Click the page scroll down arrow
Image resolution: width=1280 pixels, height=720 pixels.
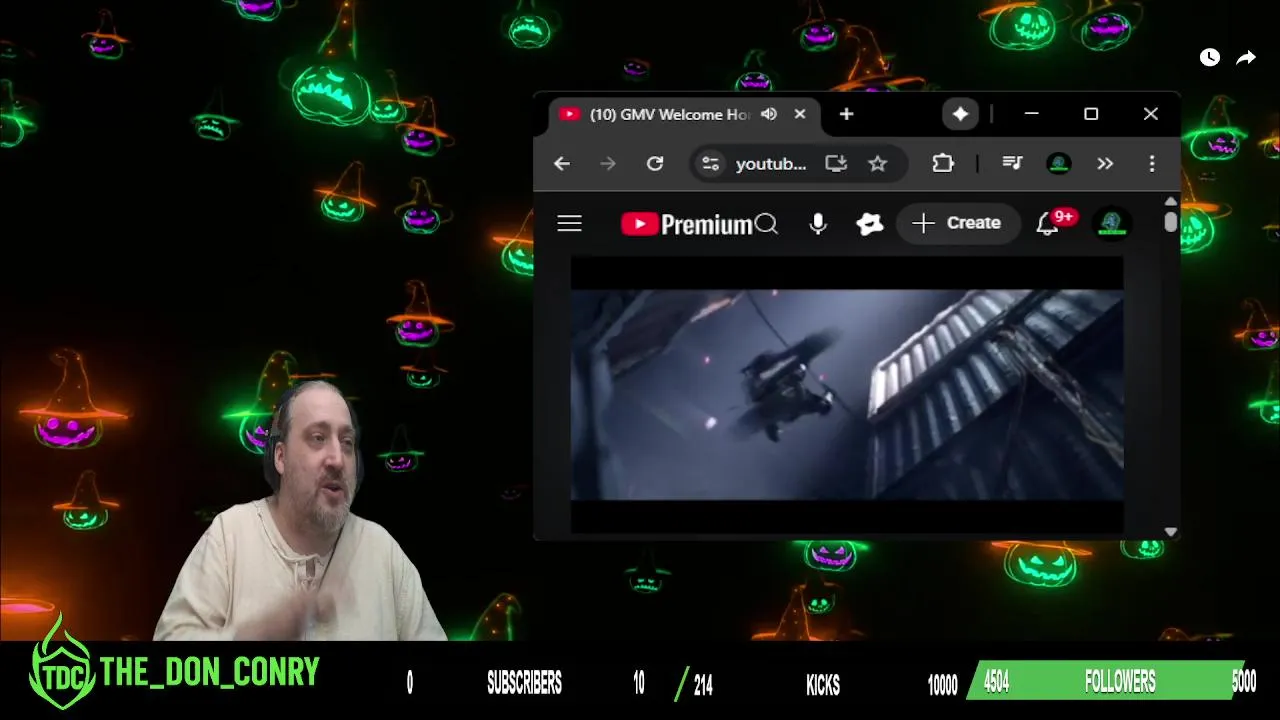pos(1171,532)
